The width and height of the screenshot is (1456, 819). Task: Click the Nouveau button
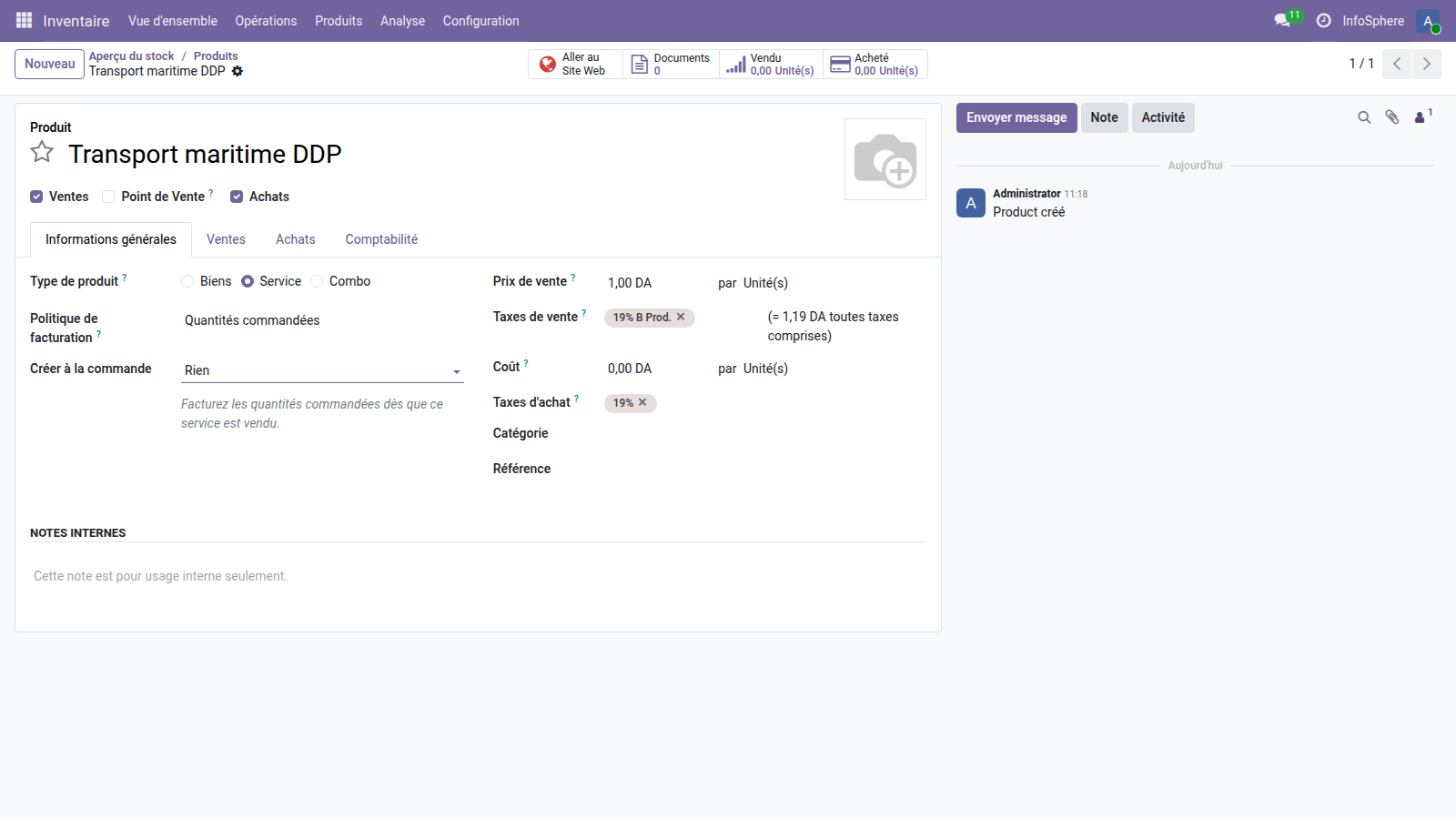[49, 64]
